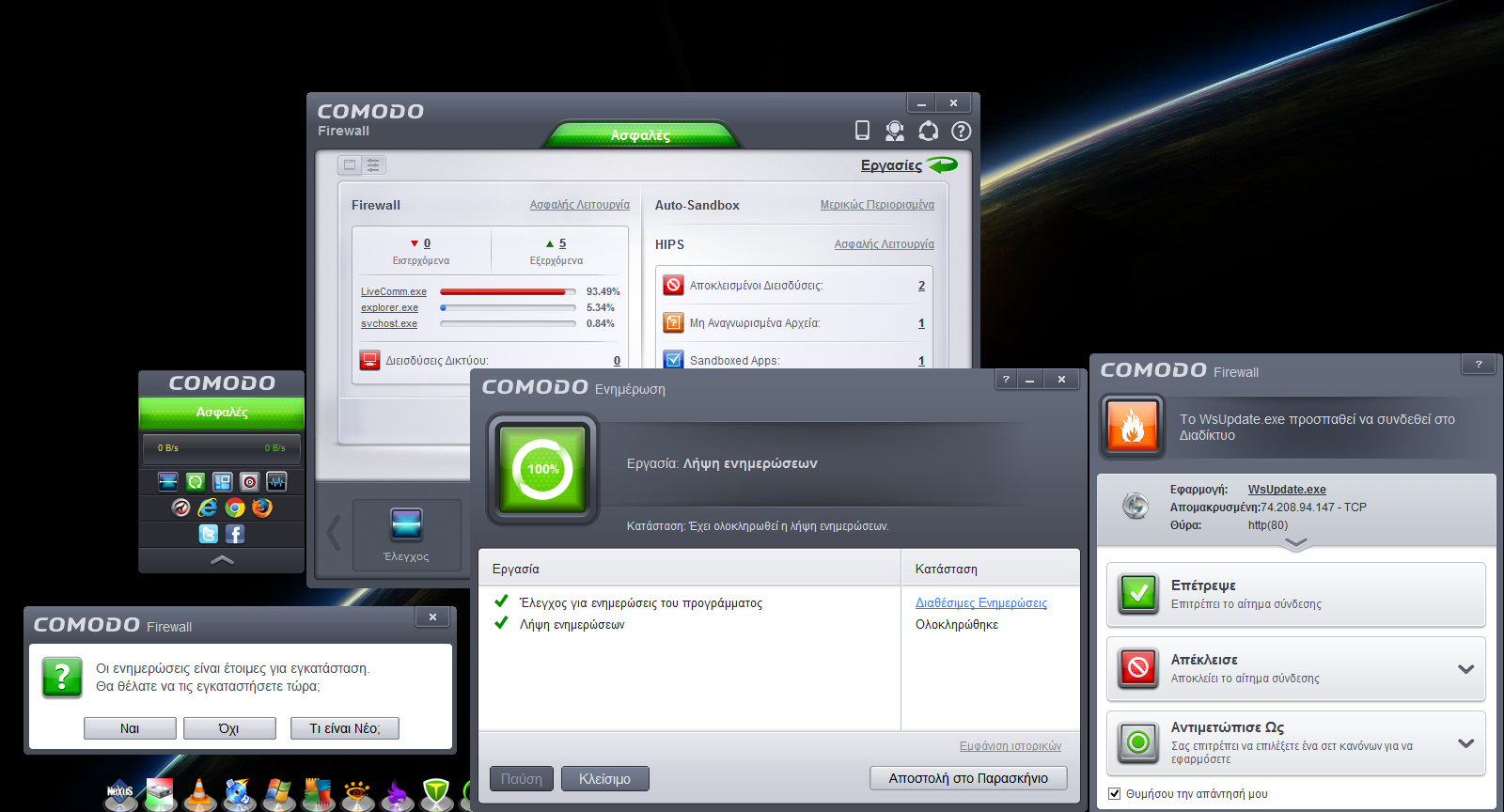This screenshot has height=812, width=1504.
Task: Click the outgoing connections count 5
Action: (562, 243)
